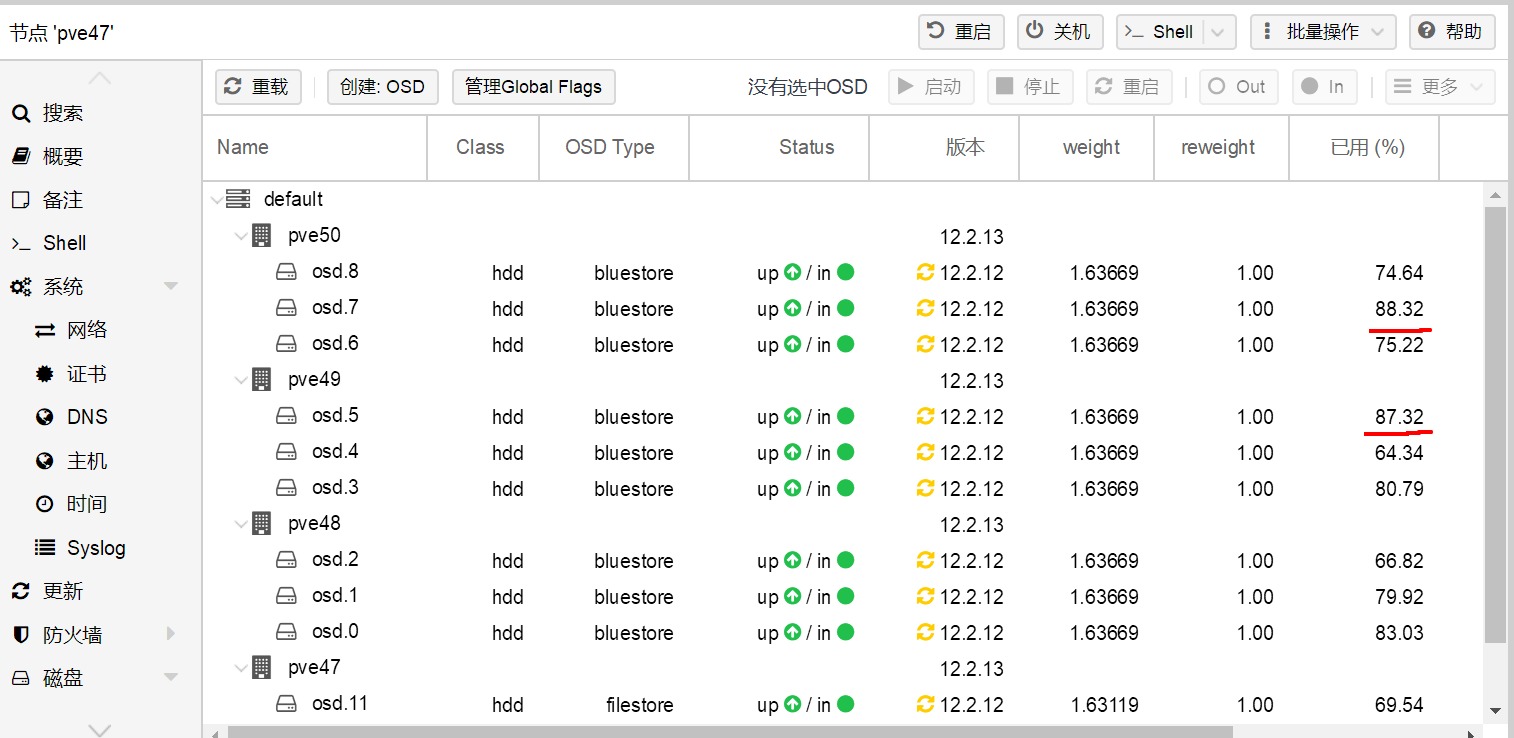The width and height of the screenshot is (1514, 738).
Task: Select the osd.8 row
Action: coord(843,272)
